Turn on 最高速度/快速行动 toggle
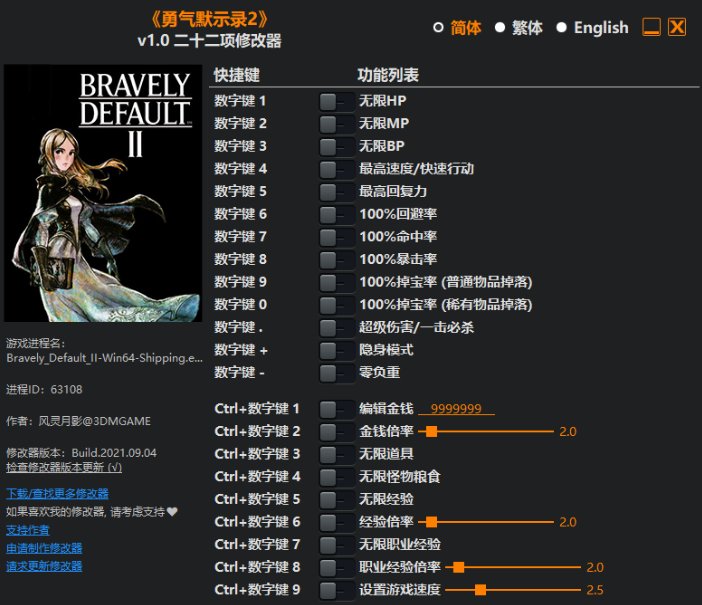The image size is (702, 605). coord(337,169)
